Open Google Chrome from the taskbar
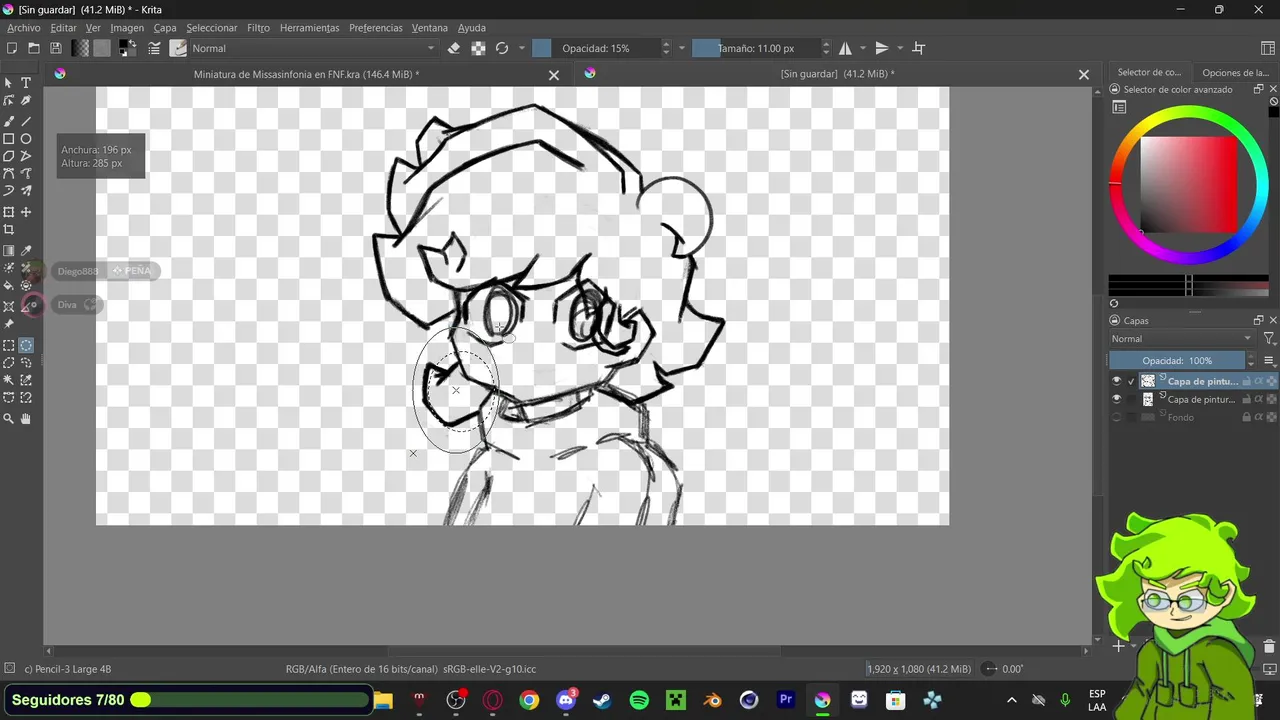The height and width of the screenshot is (720, 1280). 529,700
